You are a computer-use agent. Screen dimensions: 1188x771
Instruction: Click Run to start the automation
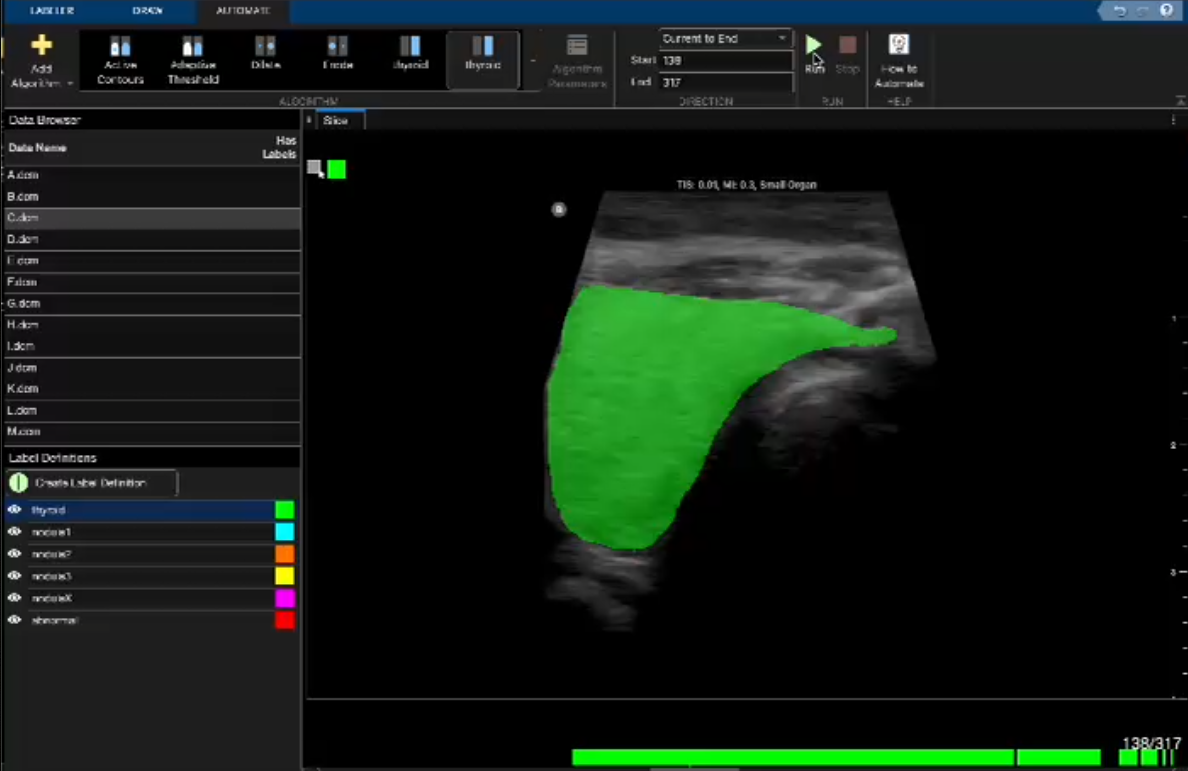(x=812, y=46)
